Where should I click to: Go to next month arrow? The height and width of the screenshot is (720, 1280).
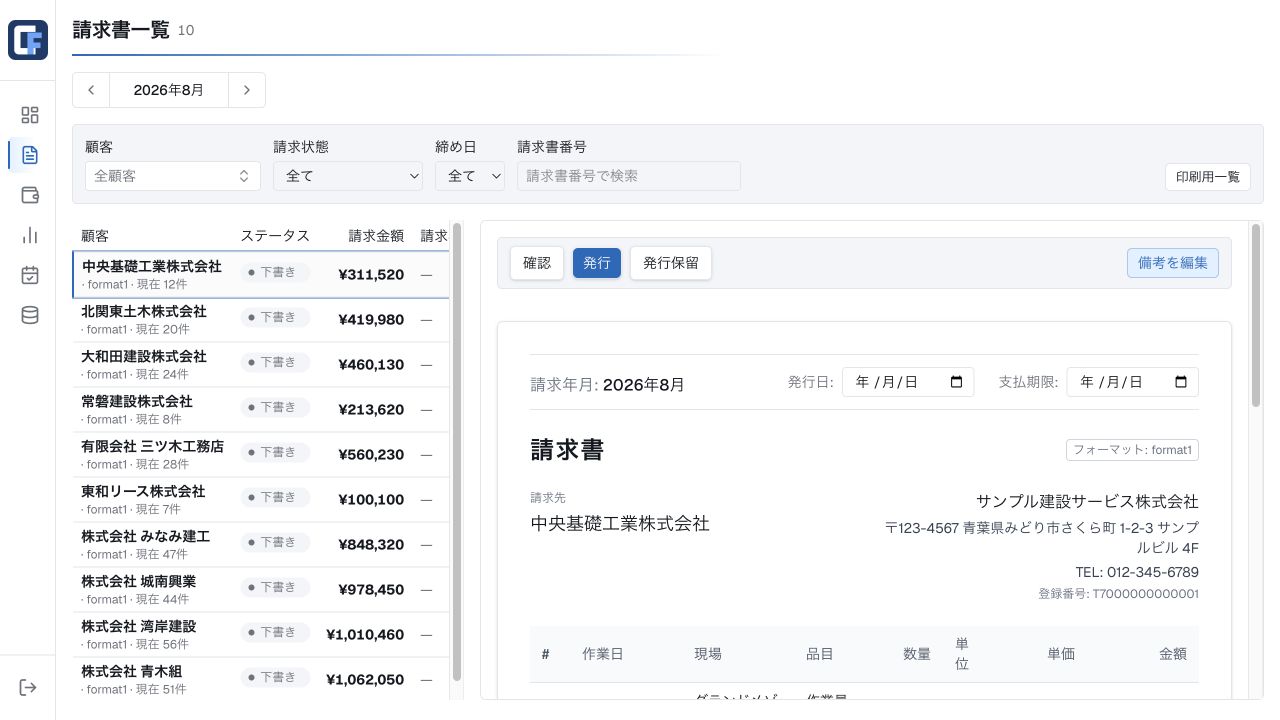click(x=247, y=90)
